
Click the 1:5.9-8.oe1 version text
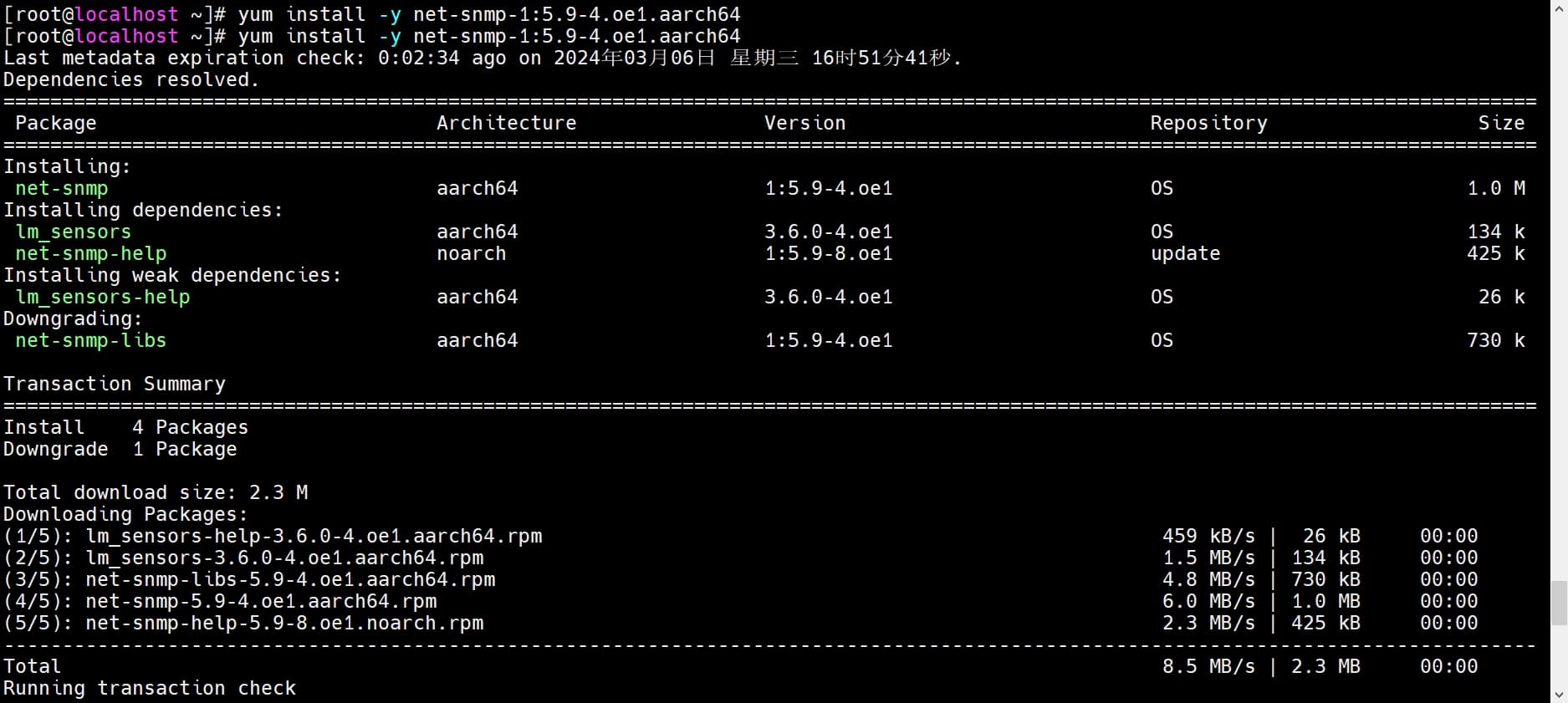(x=828, y=253)
